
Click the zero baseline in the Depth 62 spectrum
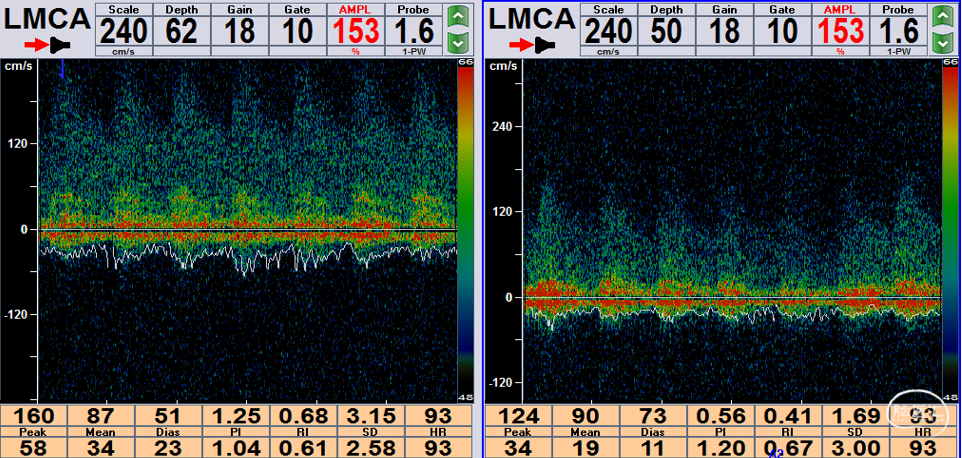(247, 230)
